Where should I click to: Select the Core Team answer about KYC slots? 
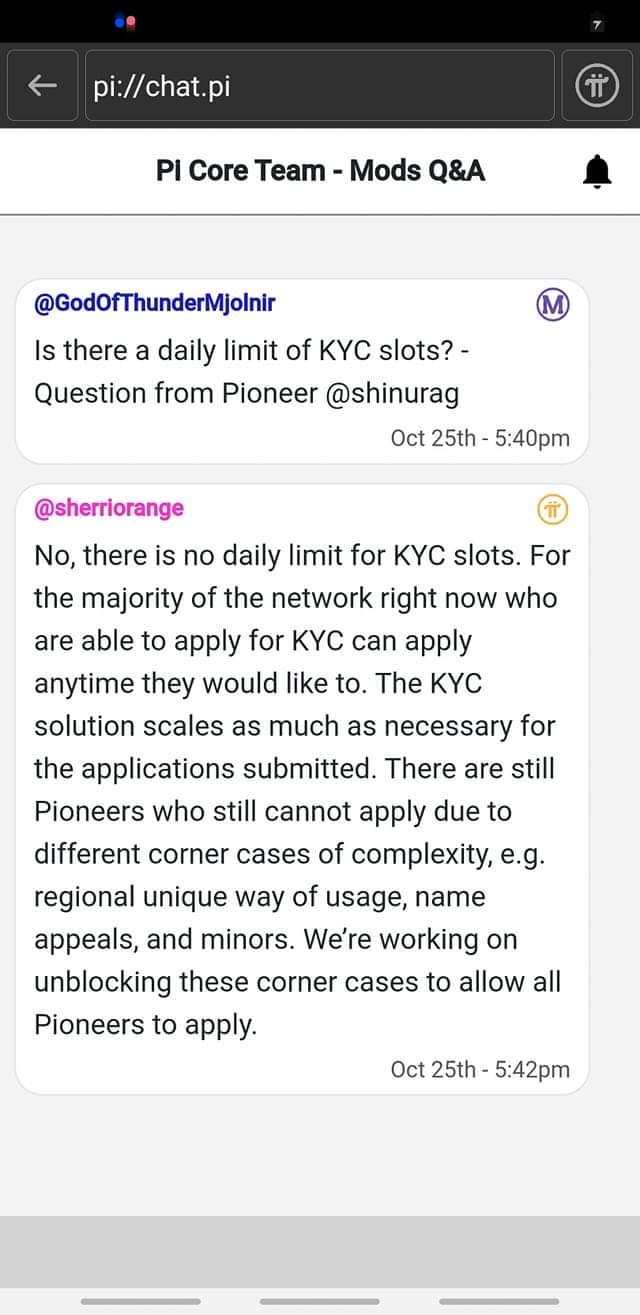pos(300,789)
